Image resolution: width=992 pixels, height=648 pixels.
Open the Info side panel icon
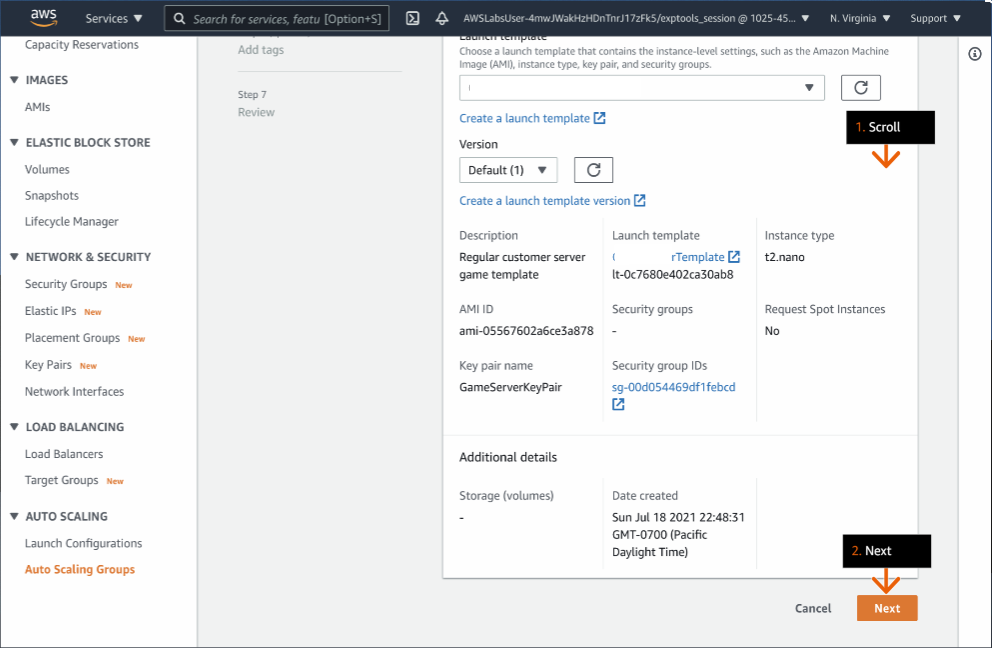974,53
